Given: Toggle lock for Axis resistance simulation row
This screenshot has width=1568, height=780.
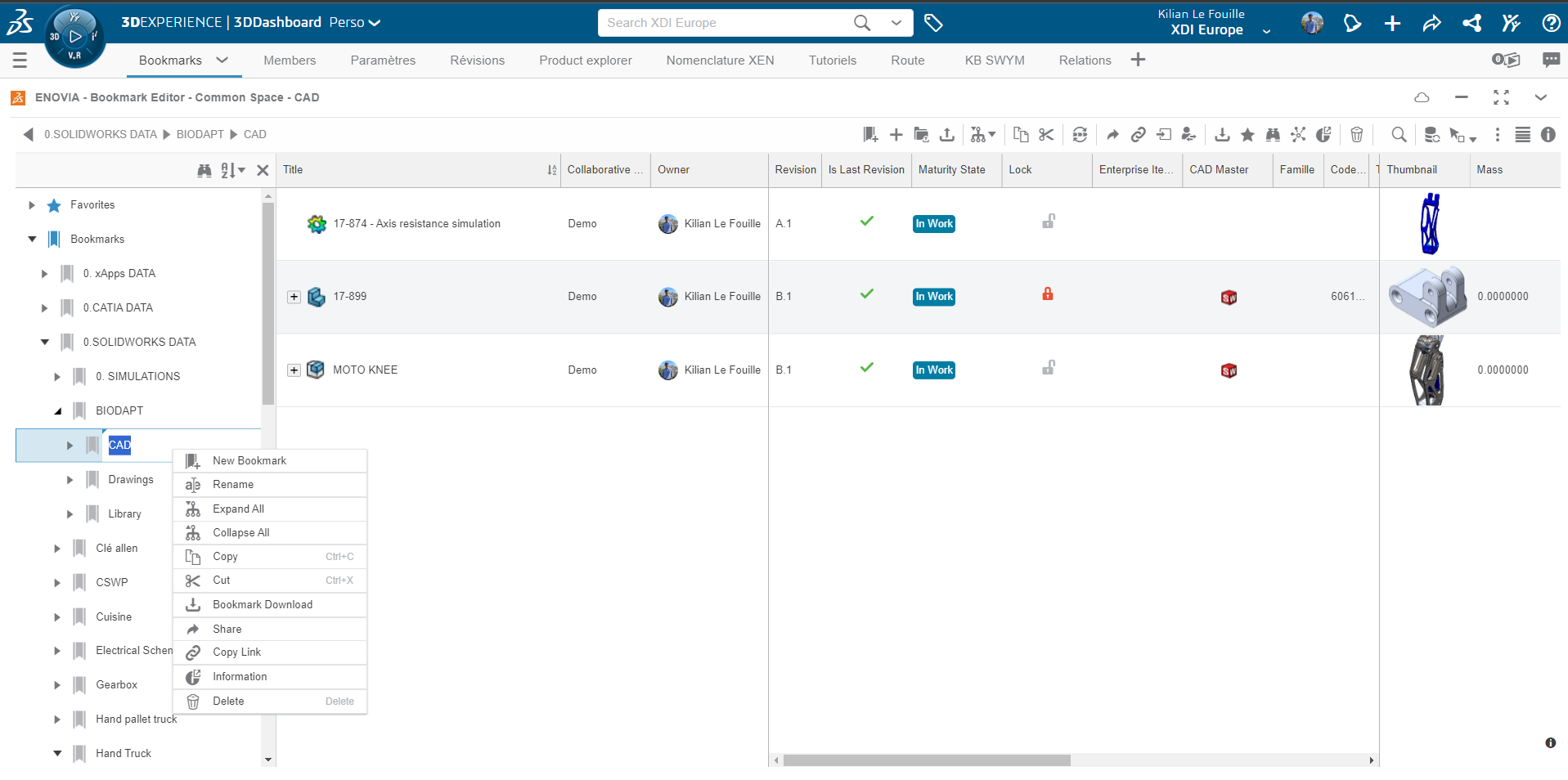Looking at the screenshot, I should coord(1048,222).
